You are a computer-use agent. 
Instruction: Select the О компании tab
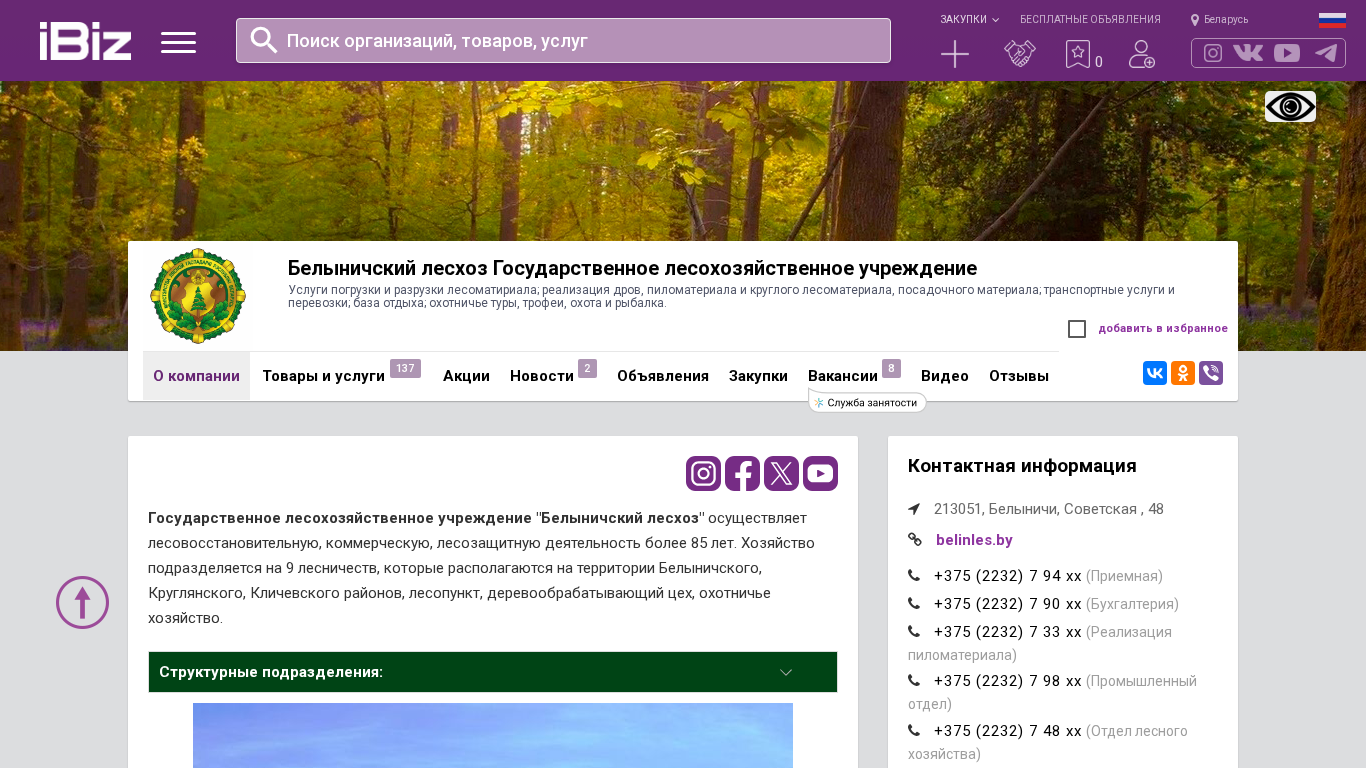click(x=196, y=376)
